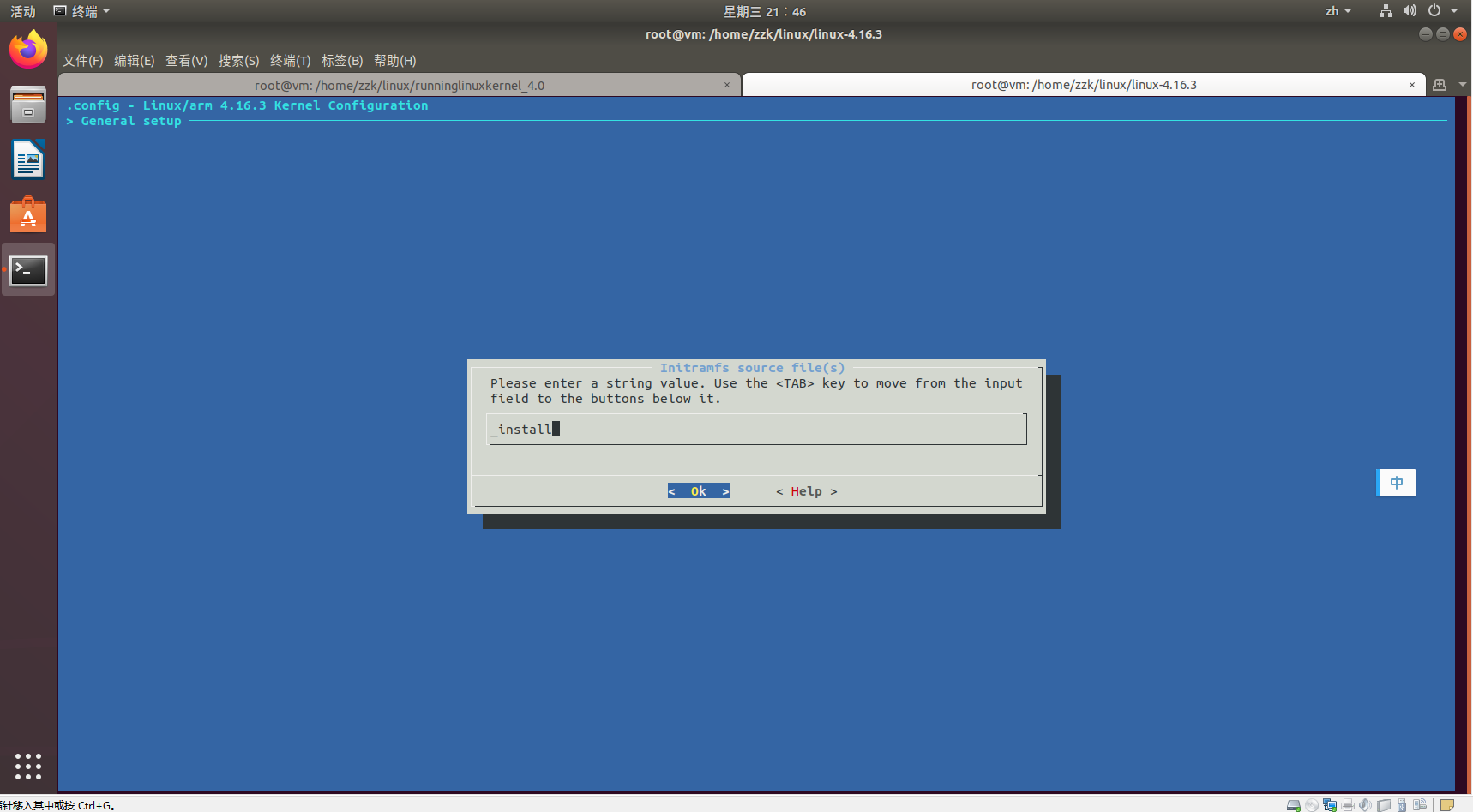Toggle the input method indicator showing 中
This screenshot has height=812, width=1473.
point(1396,482)
